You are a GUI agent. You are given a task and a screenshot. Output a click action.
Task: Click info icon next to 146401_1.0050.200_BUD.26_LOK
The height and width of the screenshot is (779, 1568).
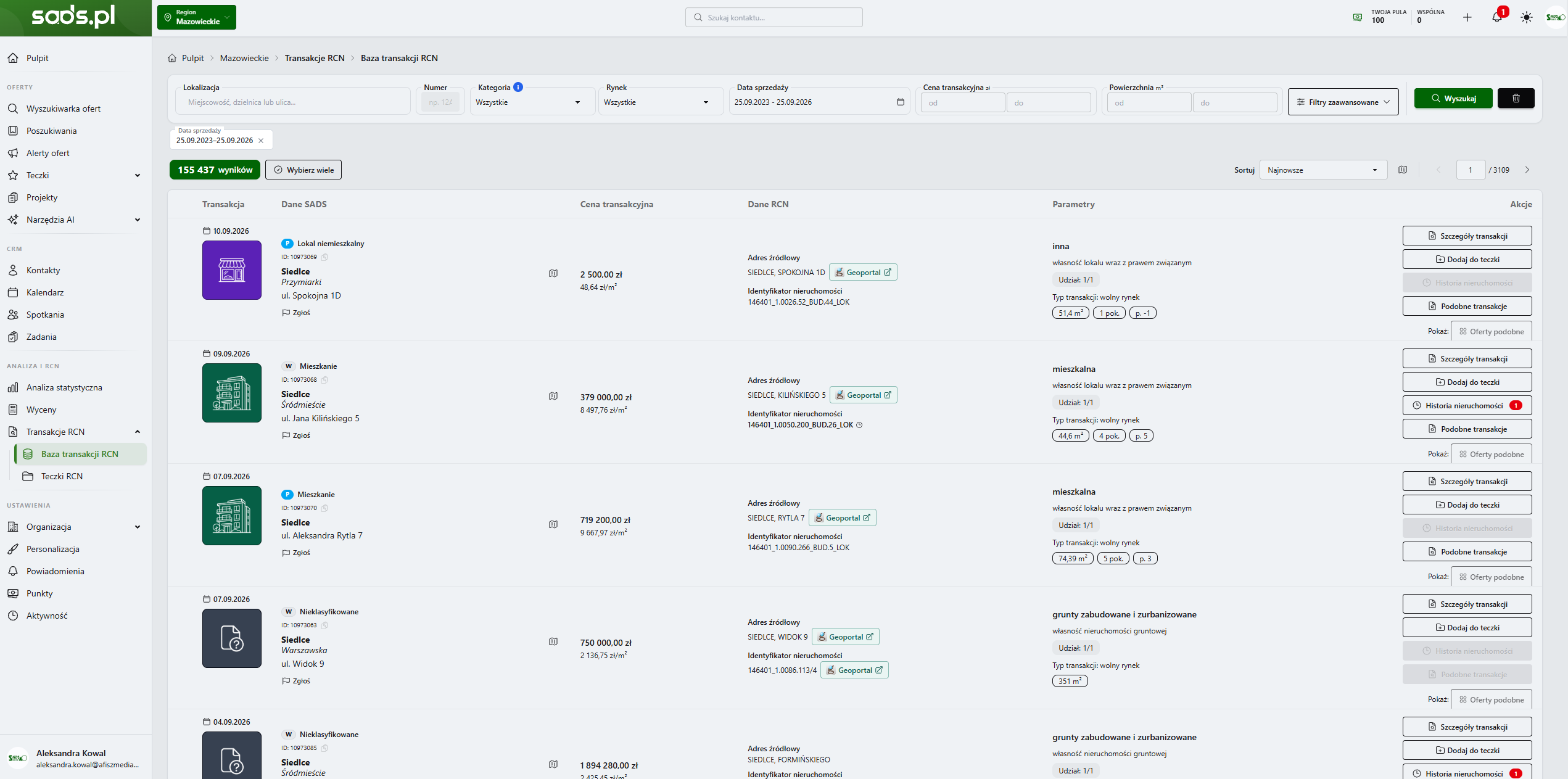[859, 425]
